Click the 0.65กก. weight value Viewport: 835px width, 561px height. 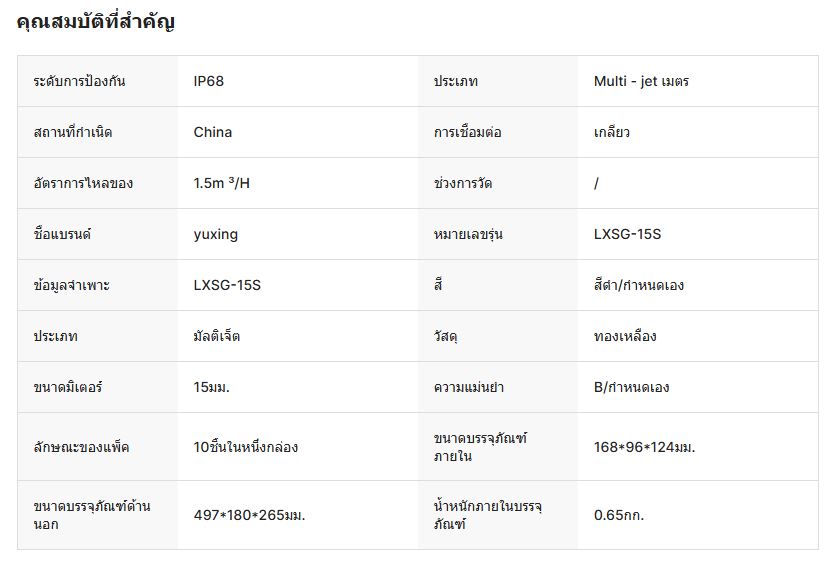619,515
